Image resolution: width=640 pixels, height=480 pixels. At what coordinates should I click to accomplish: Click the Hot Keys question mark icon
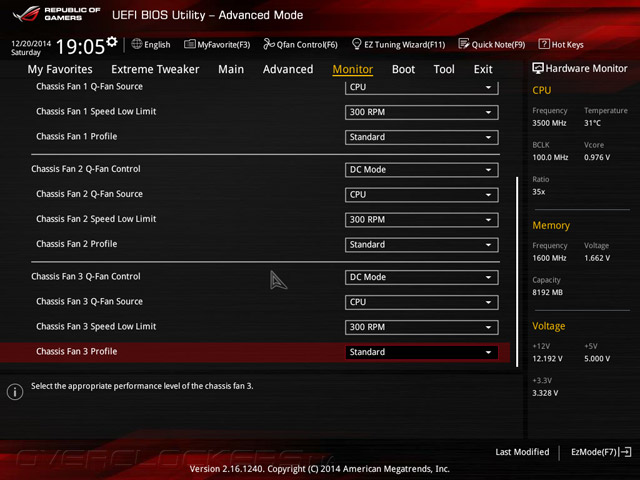(x=544, y=44)
